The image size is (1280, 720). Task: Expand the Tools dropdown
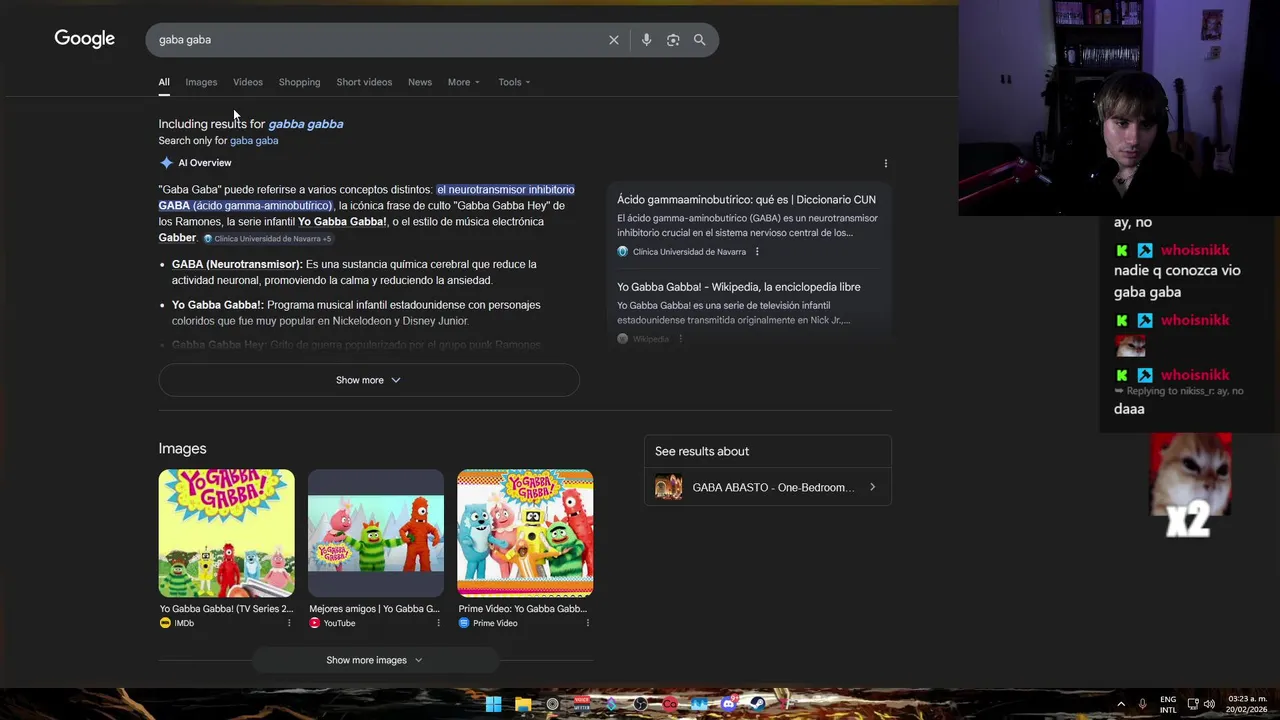tap(514, 82)
